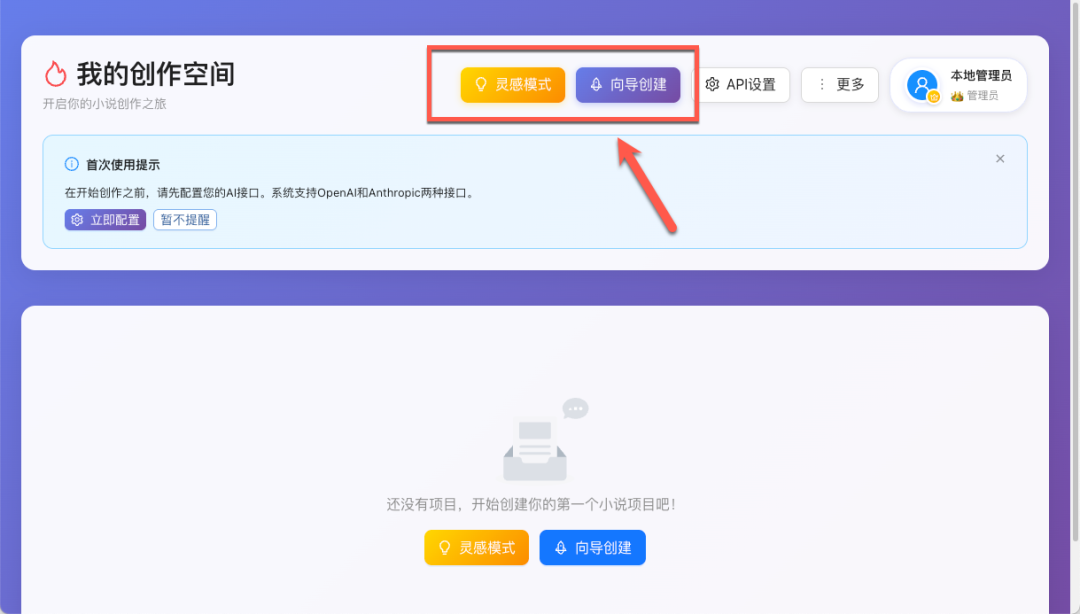Click the 立即配置 button to configure AI
The image size is (1080, 614).
pyautogui.click(x=105, y=219)
